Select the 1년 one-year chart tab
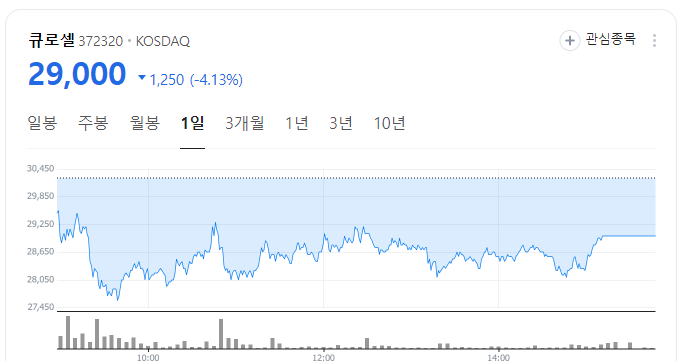Image resolution: width=685 pixels, height=361 pixels. click(297, 123)
